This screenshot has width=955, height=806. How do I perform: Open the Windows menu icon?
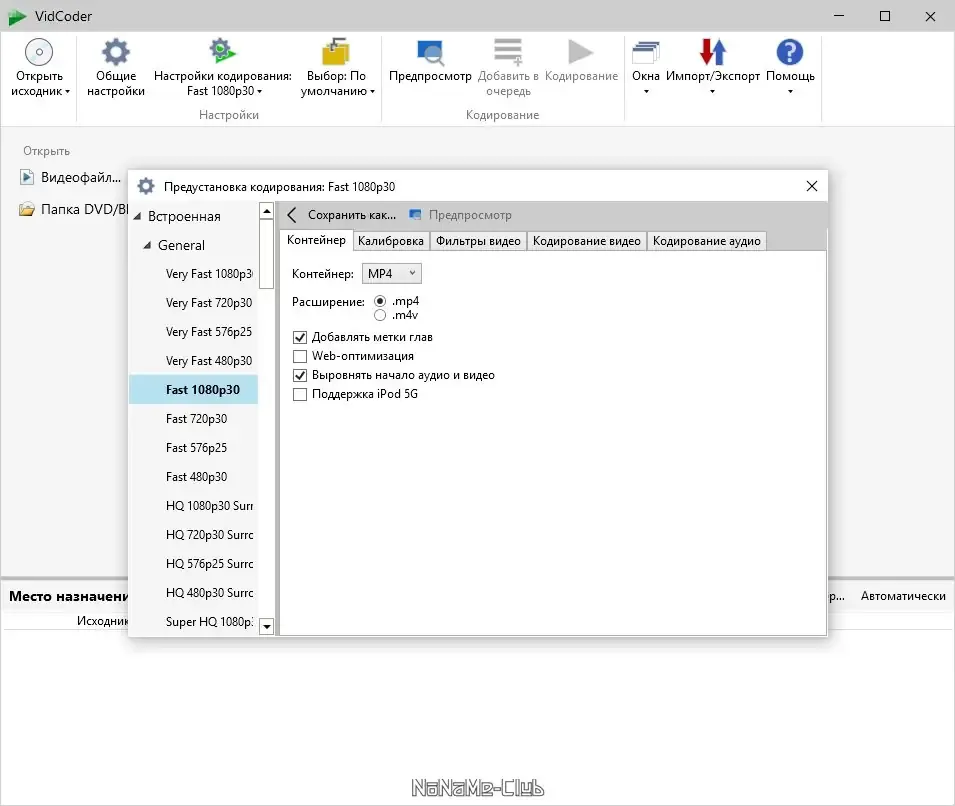(x=646, y=52)
